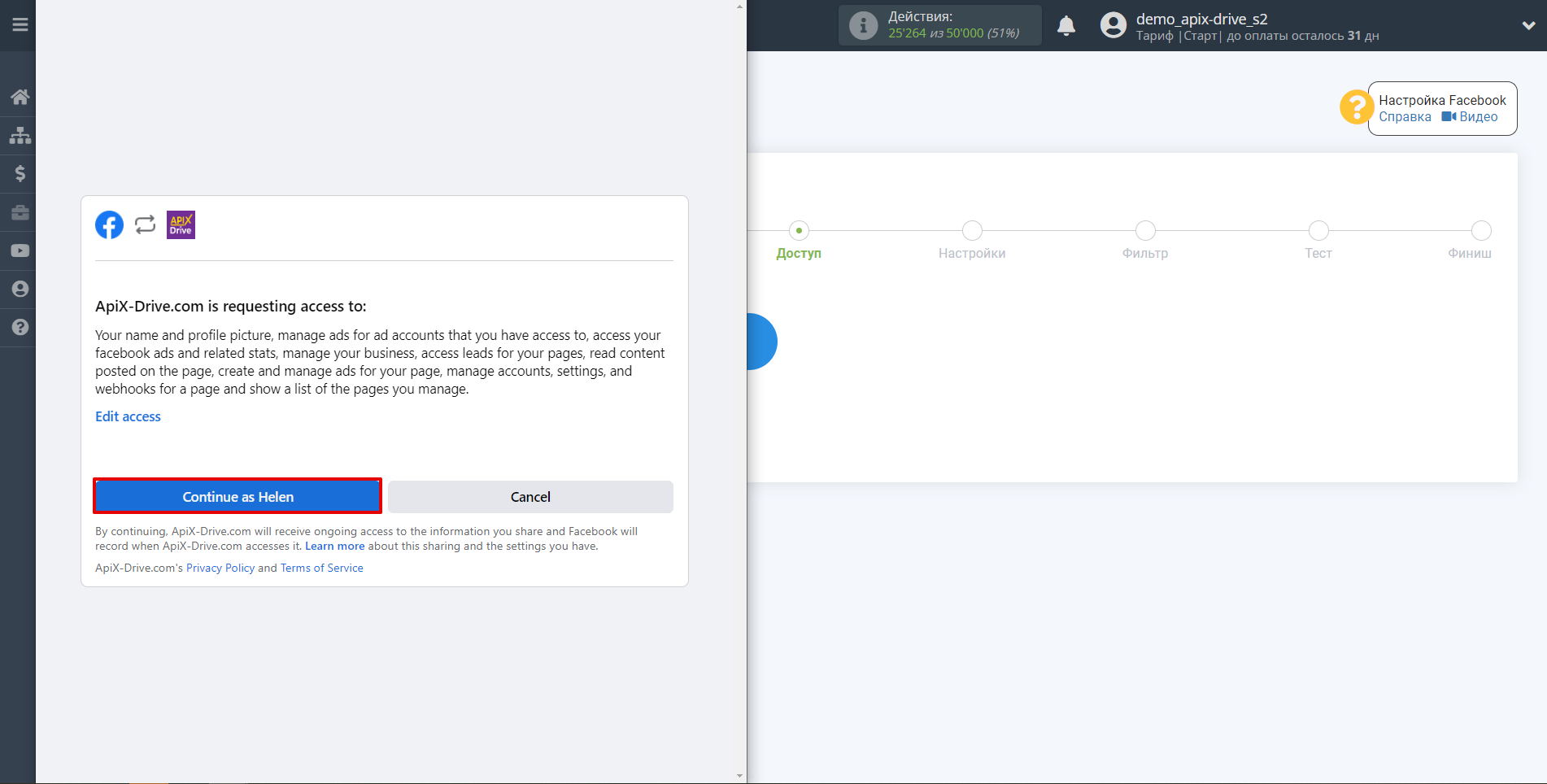Open the notifications bell icon
1547x784 pixels.
1066,25
